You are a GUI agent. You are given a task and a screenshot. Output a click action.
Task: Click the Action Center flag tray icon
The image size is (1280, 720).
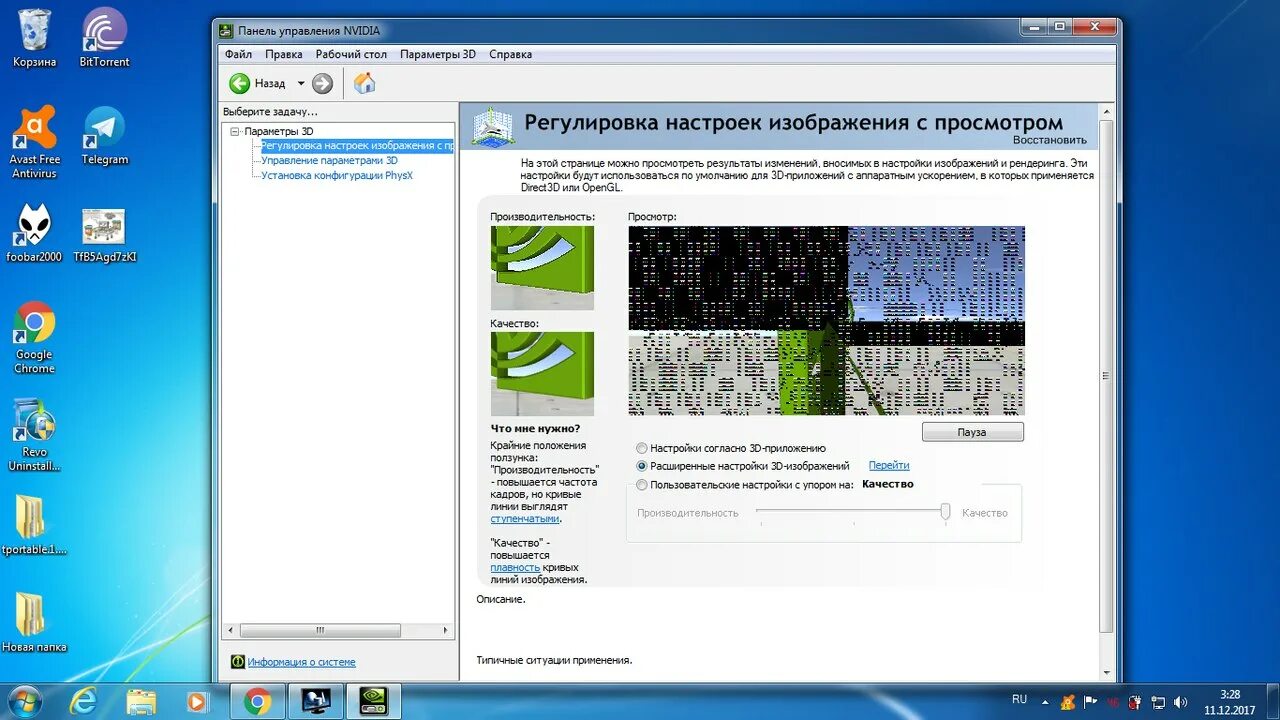[x=1090, y=702]
